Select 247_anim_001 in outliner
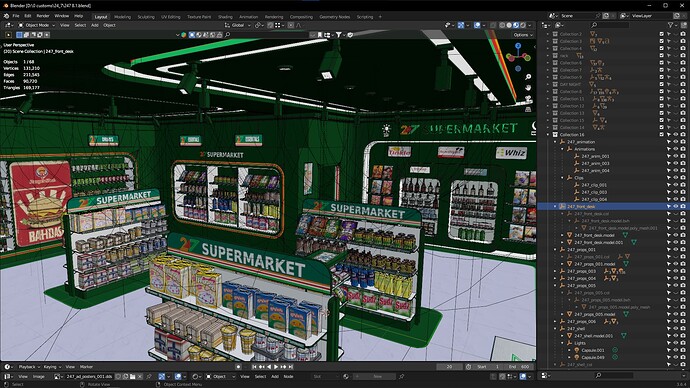This screenshot has height=388, width=690. (x=595, y=156)
